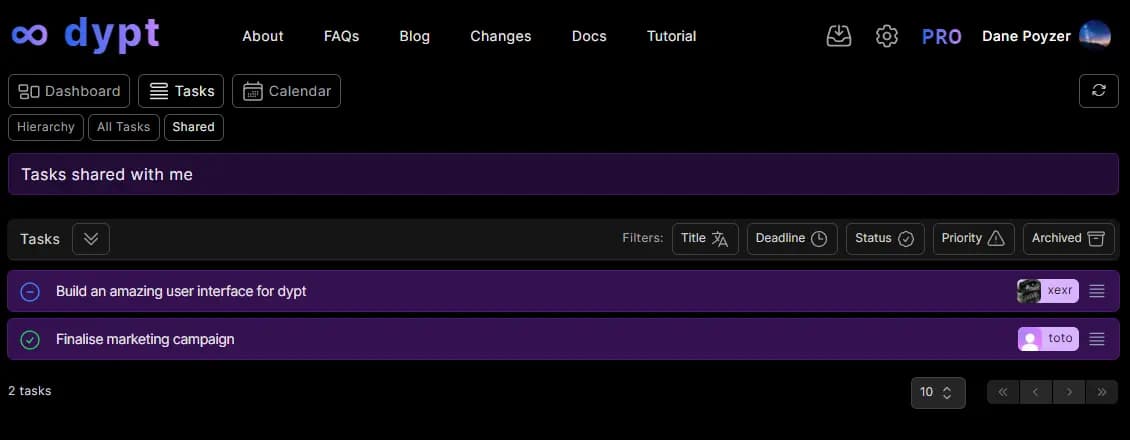Screen dimensions: 1130x440
Task: Open row menu for toto task
Action: pos(1096,338)
